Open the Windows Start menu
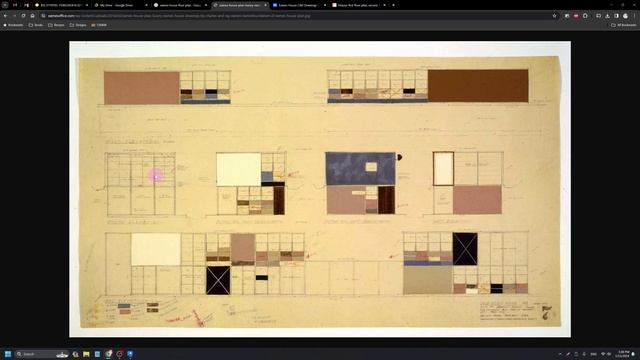Image resolution: width=640 pixels, height=360 pixels. [x=8, y=354]
